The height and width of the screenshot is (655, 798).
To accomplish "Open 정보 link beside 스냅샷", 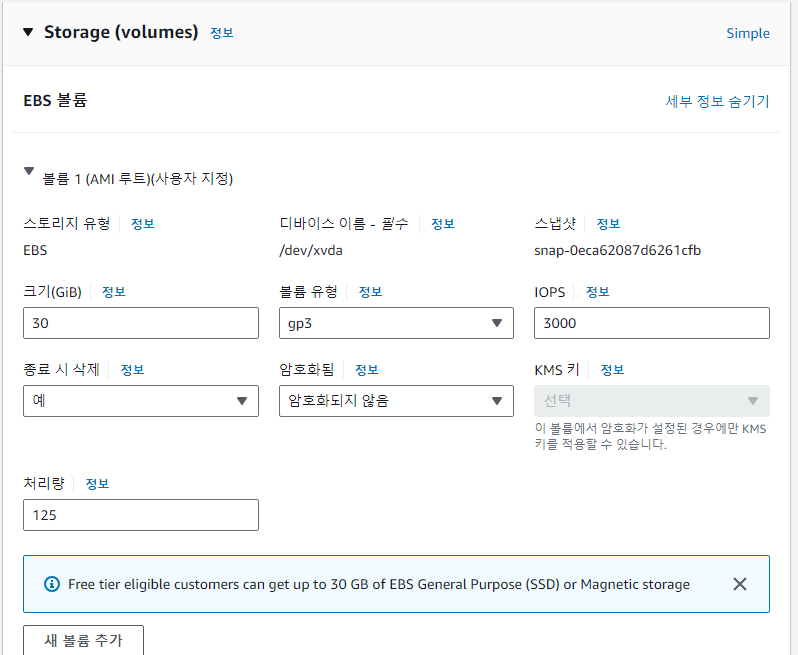I will (608, 224).
